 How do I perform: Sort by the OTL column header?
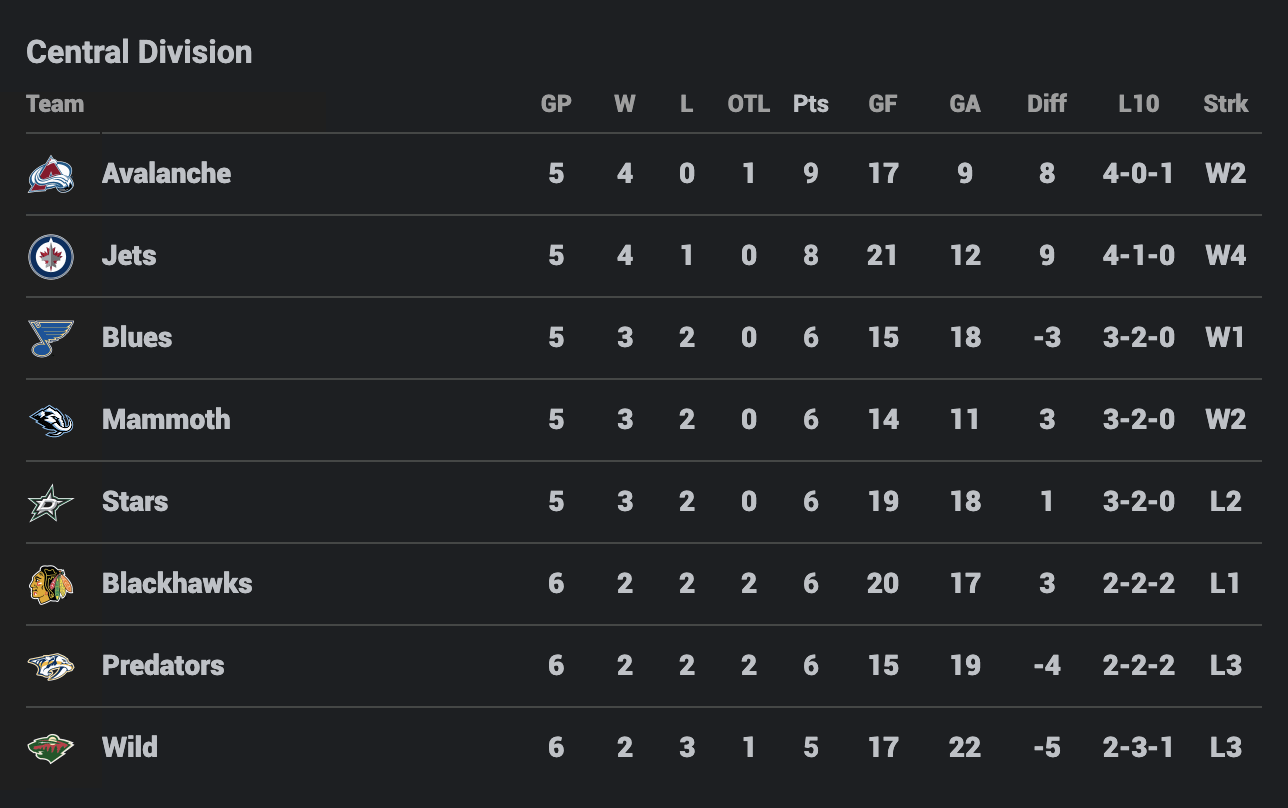[x=748, y=104]
